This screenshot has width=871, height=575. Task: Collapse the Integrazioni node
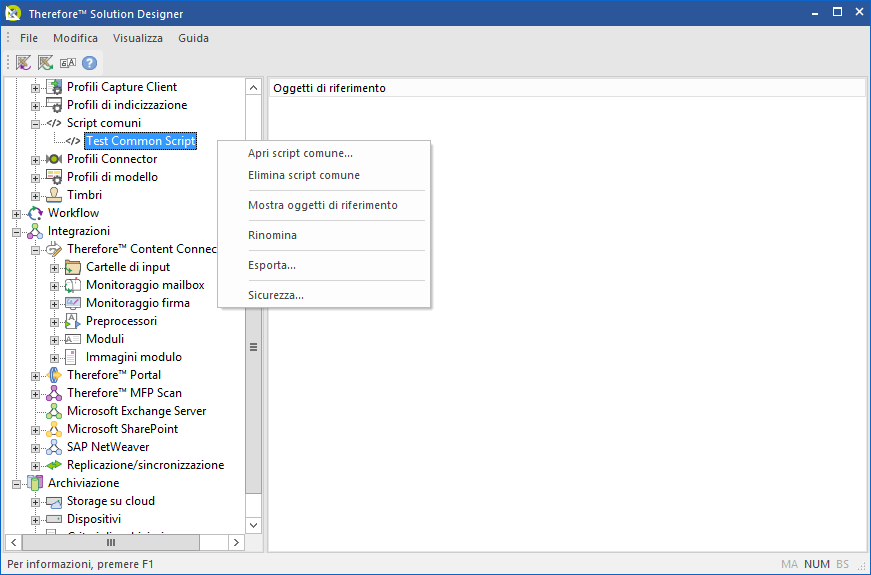[x=17, y=232]
